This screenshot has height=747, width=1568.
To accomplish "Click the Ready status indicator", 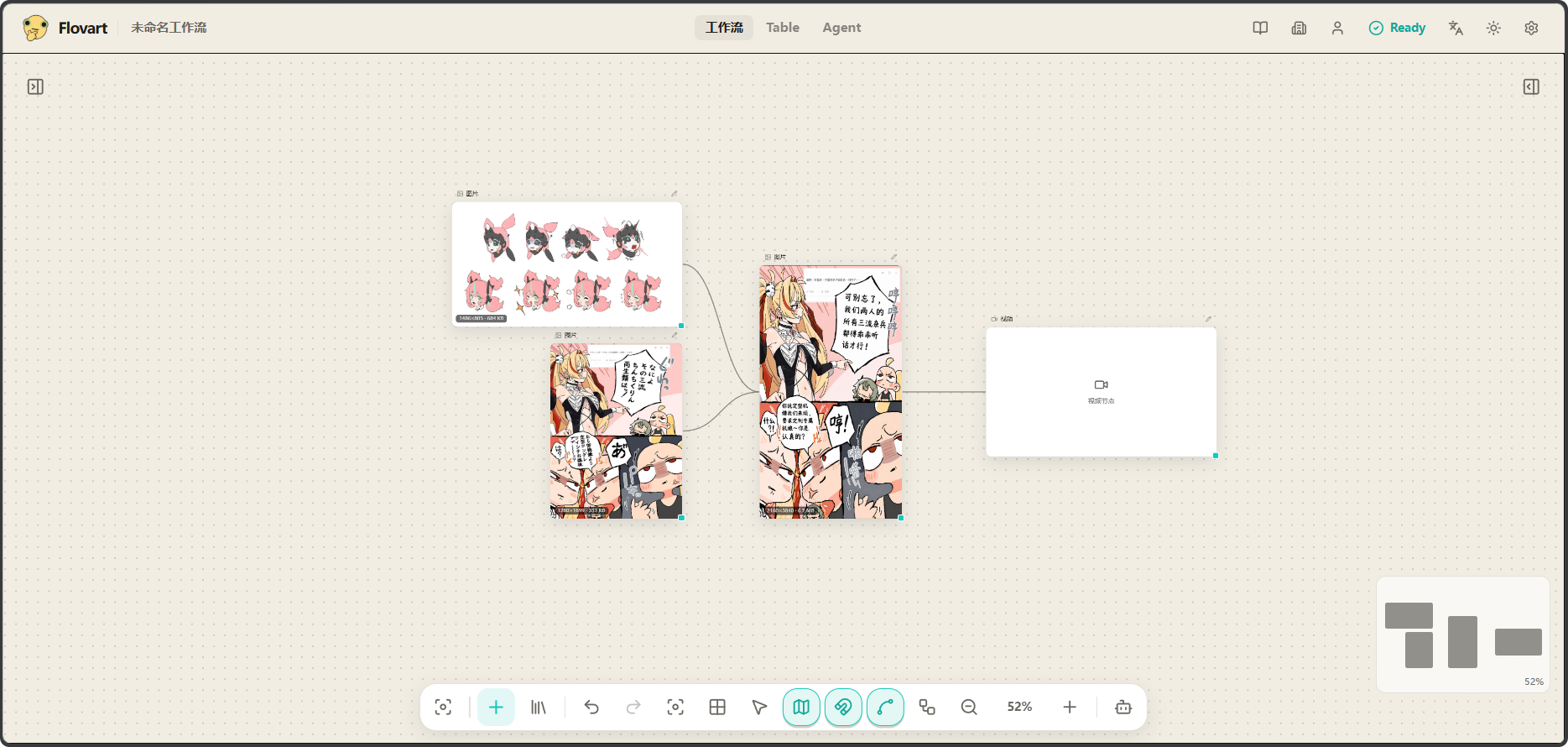I will pyautogui.click(x=1397, y=28).
